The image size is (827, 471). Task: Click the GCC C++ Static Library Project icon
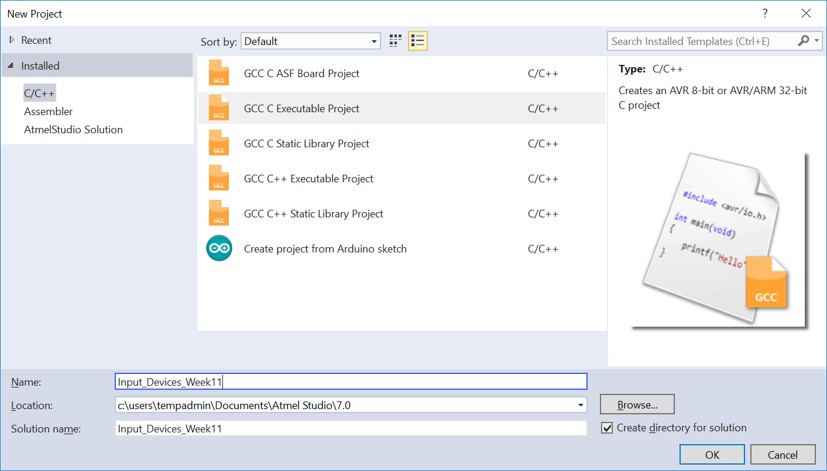tap(218, 213)
